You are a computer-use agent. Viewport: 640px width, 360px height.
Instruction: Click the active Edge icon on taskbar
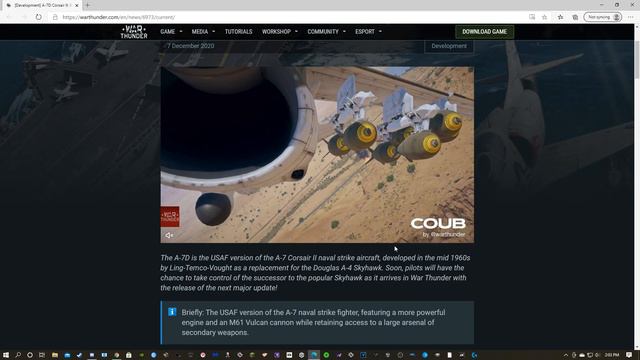point(314,355)
